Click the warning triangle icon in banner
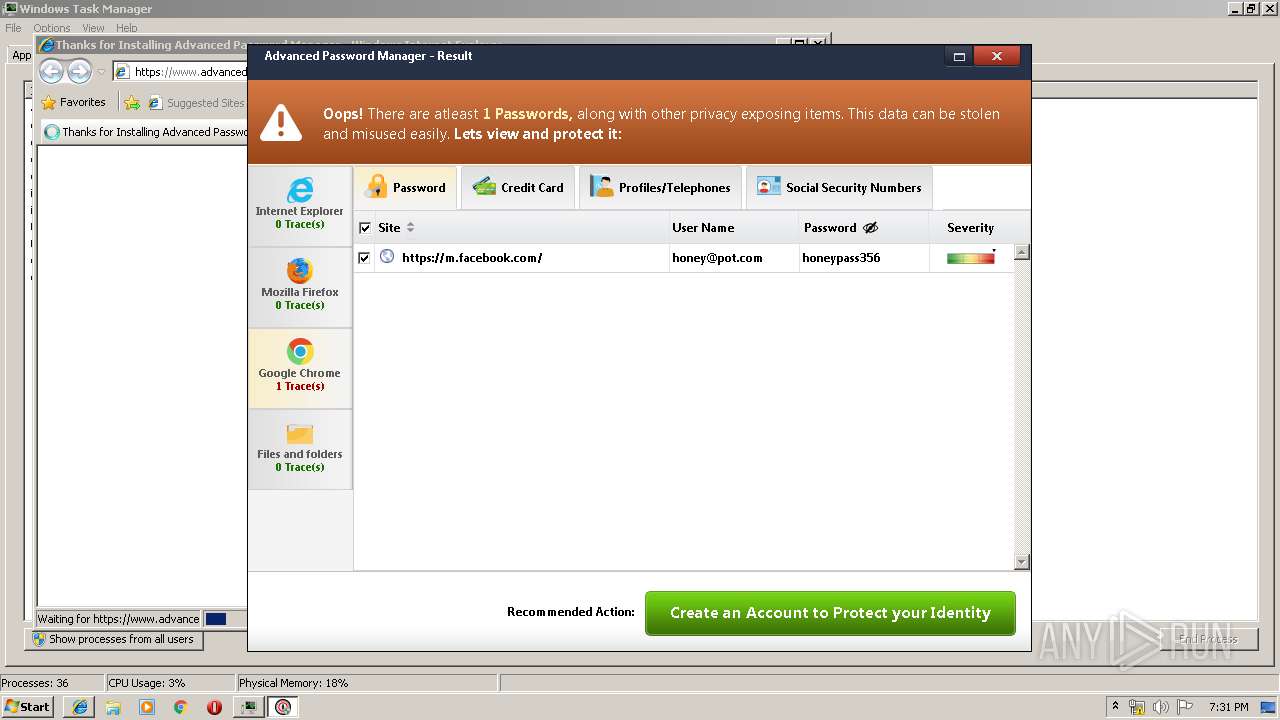The image size is (1280, 720). point(281,123)
